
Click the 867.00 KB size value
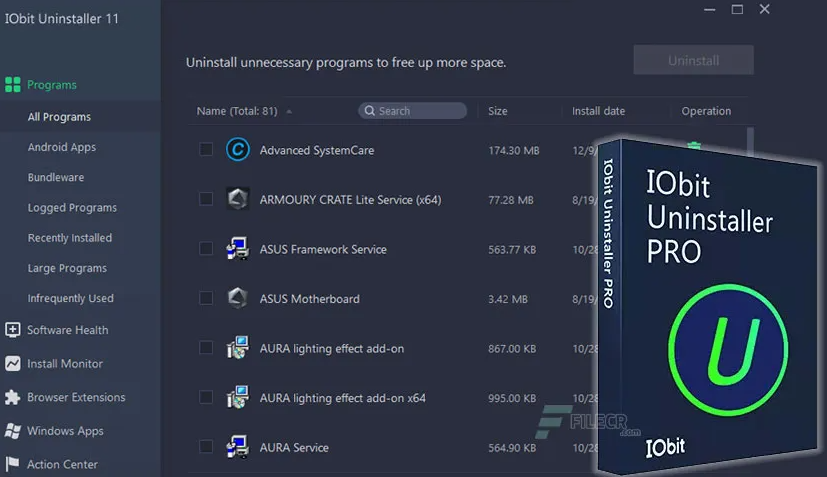[x=512, y=349]
